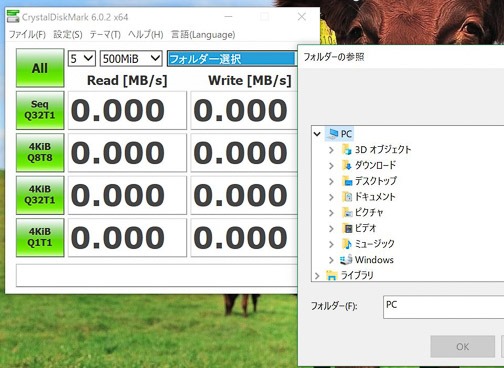This screenshot has height=368, width=504.
Task: Select the Windows drive icon
Action: click(x=346, y=259)
